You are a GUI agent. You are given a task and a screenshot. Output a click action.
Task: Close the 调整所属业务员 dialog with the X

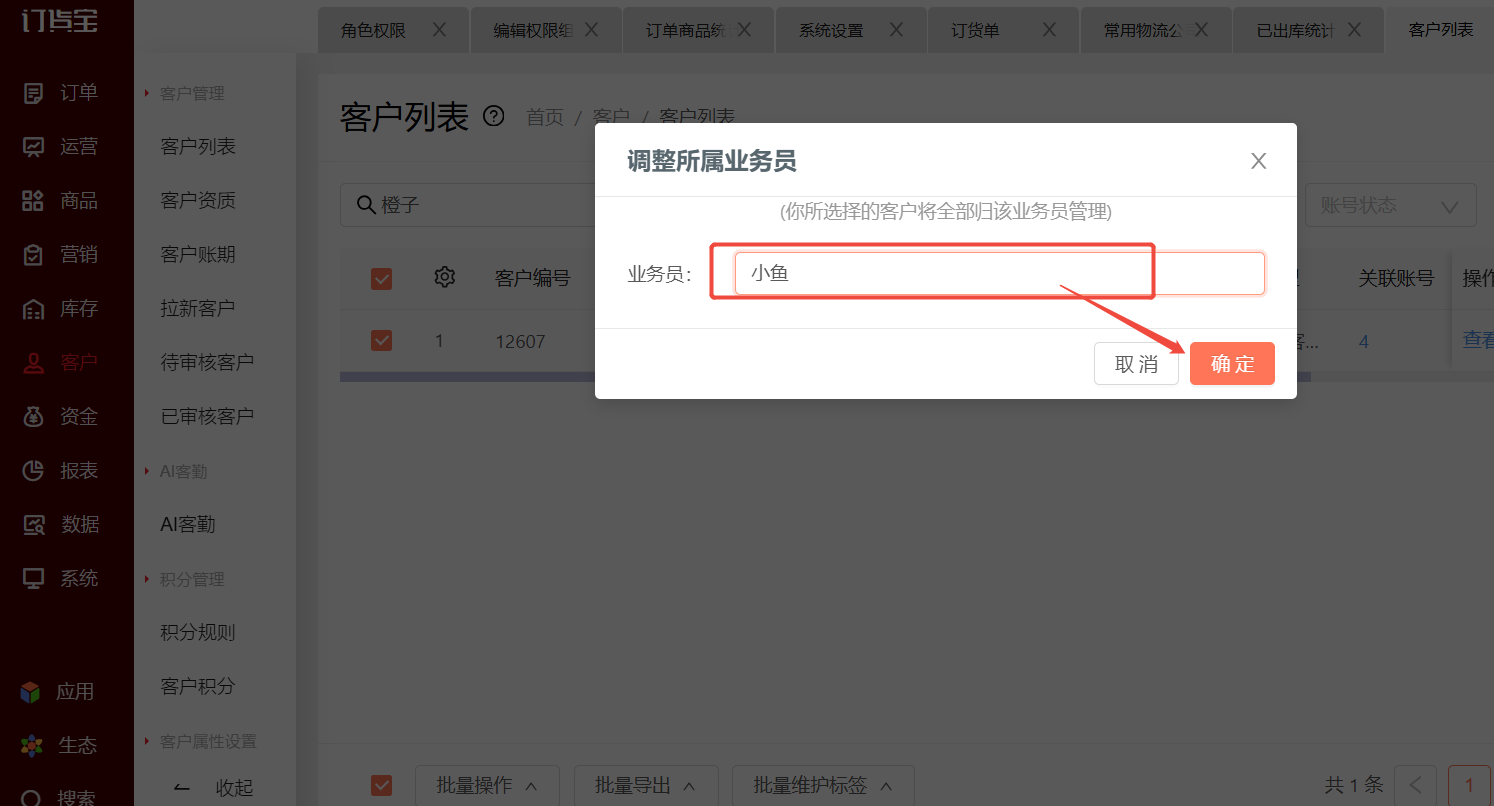tap(1259, 161)
